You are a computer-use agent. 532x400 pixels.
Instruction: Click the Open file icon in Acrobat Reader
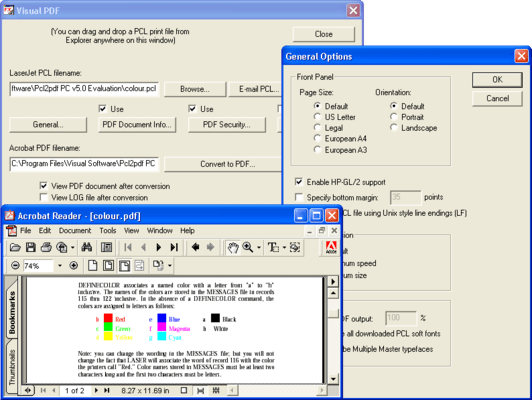[x=15, y=247]
